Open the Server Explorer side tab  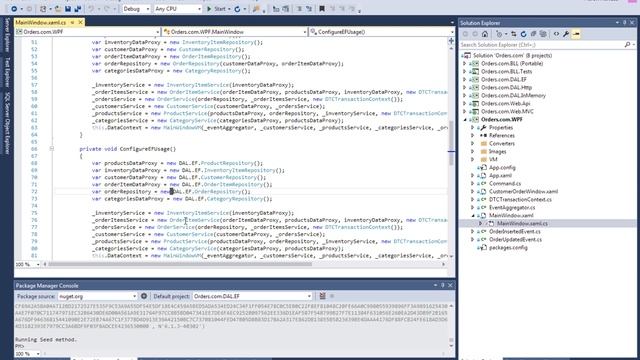pyautogui.click(x=7, y=35)
